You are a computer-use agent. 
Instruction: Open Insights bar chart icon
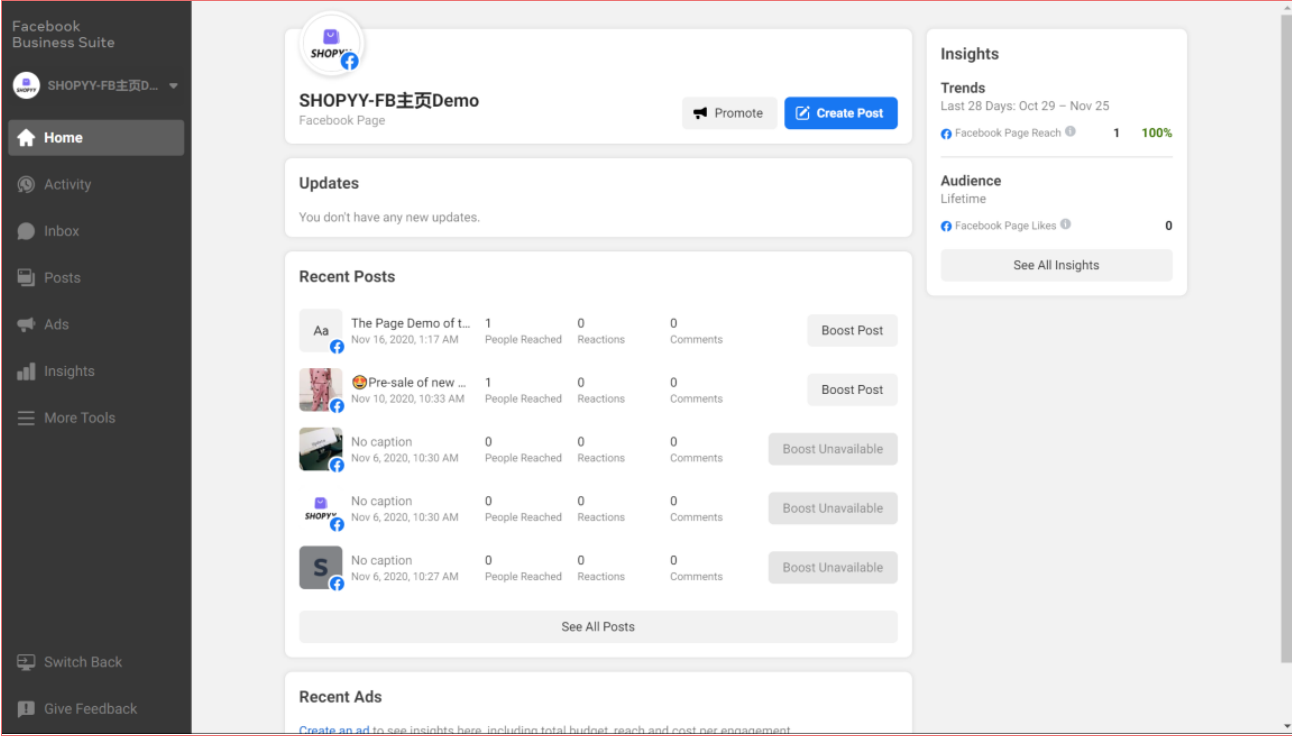point(26,372)
